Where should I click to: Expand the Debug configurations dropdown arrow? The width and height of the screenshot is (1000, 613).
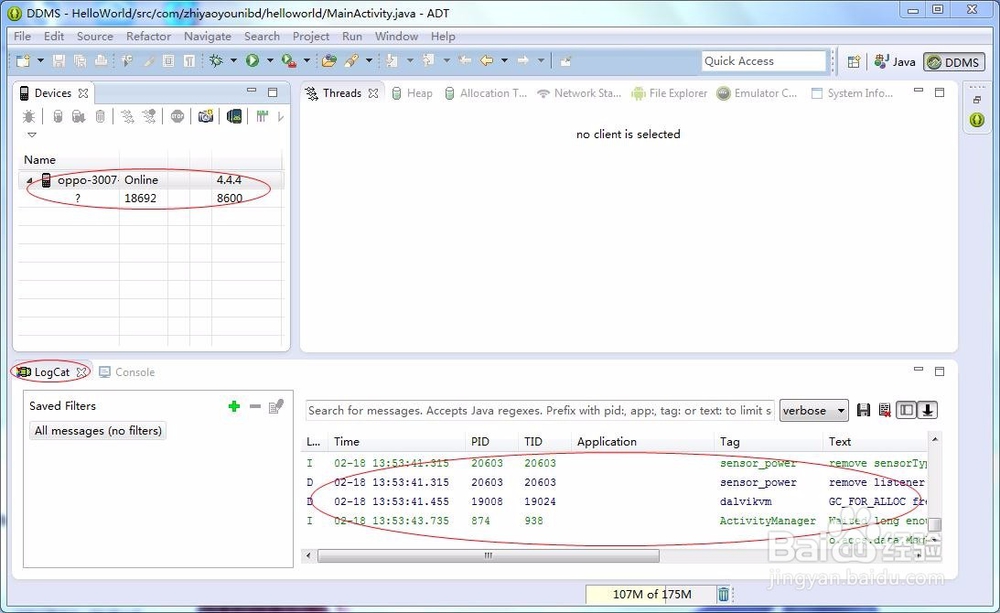coord(233,61)
